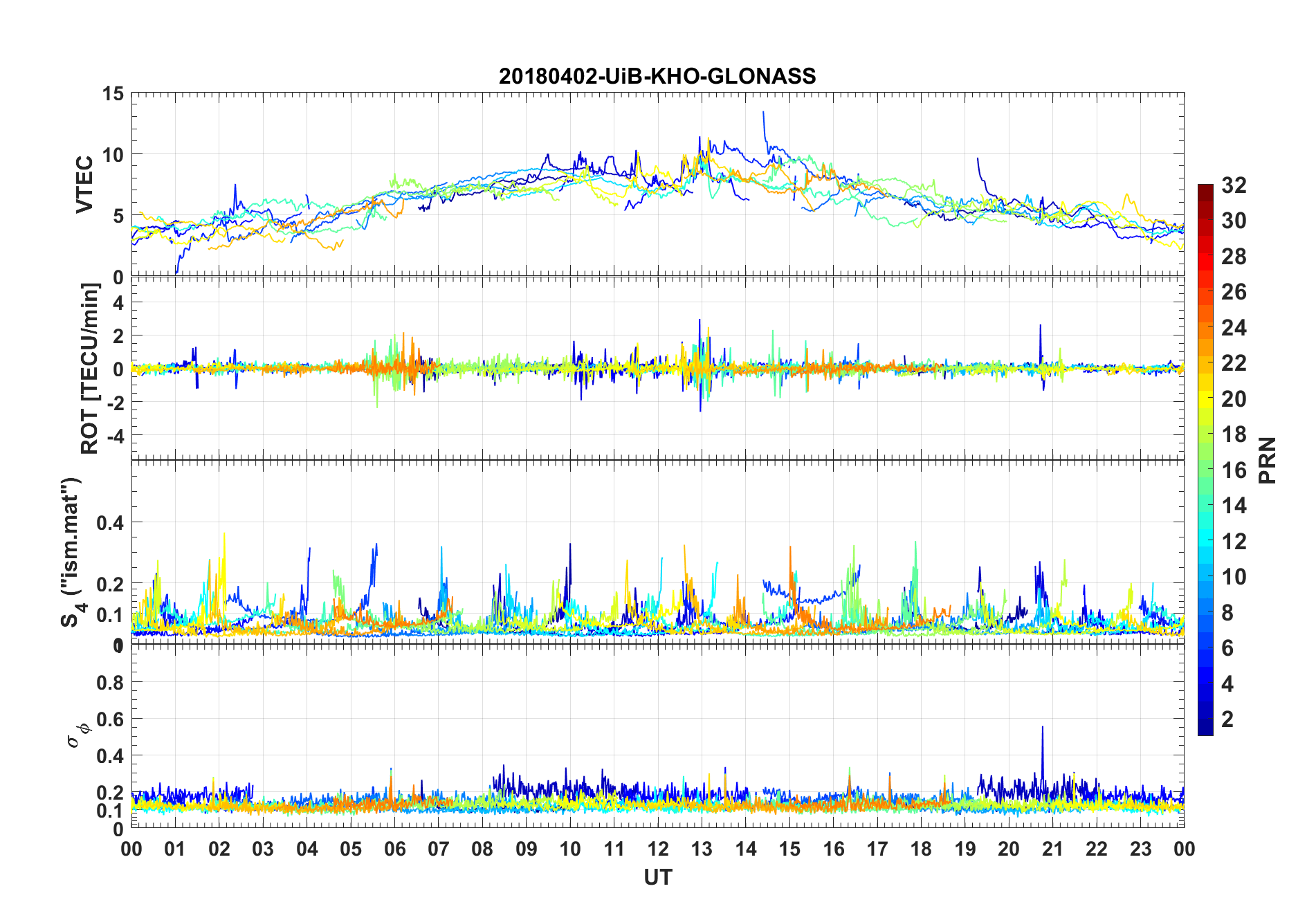1316x920 pixels.
Task: Click the sigma-phi y-axis label
Action: [78, 735]
